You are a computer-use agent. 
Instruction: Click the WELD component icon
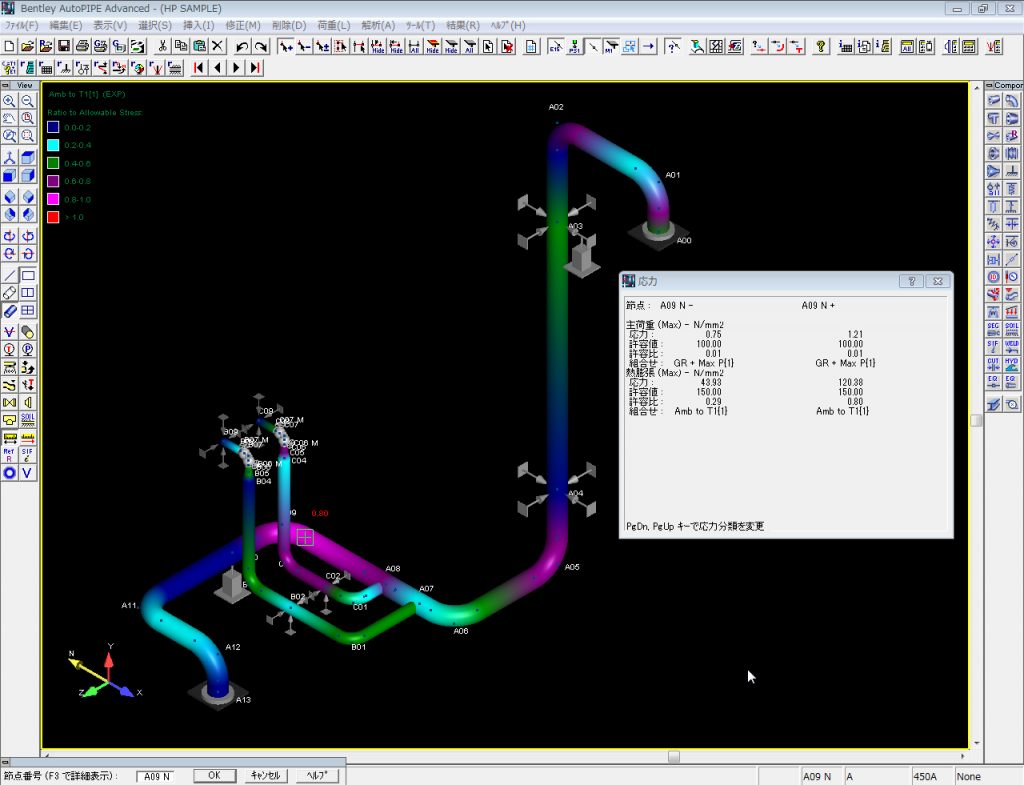[1012, 347]
